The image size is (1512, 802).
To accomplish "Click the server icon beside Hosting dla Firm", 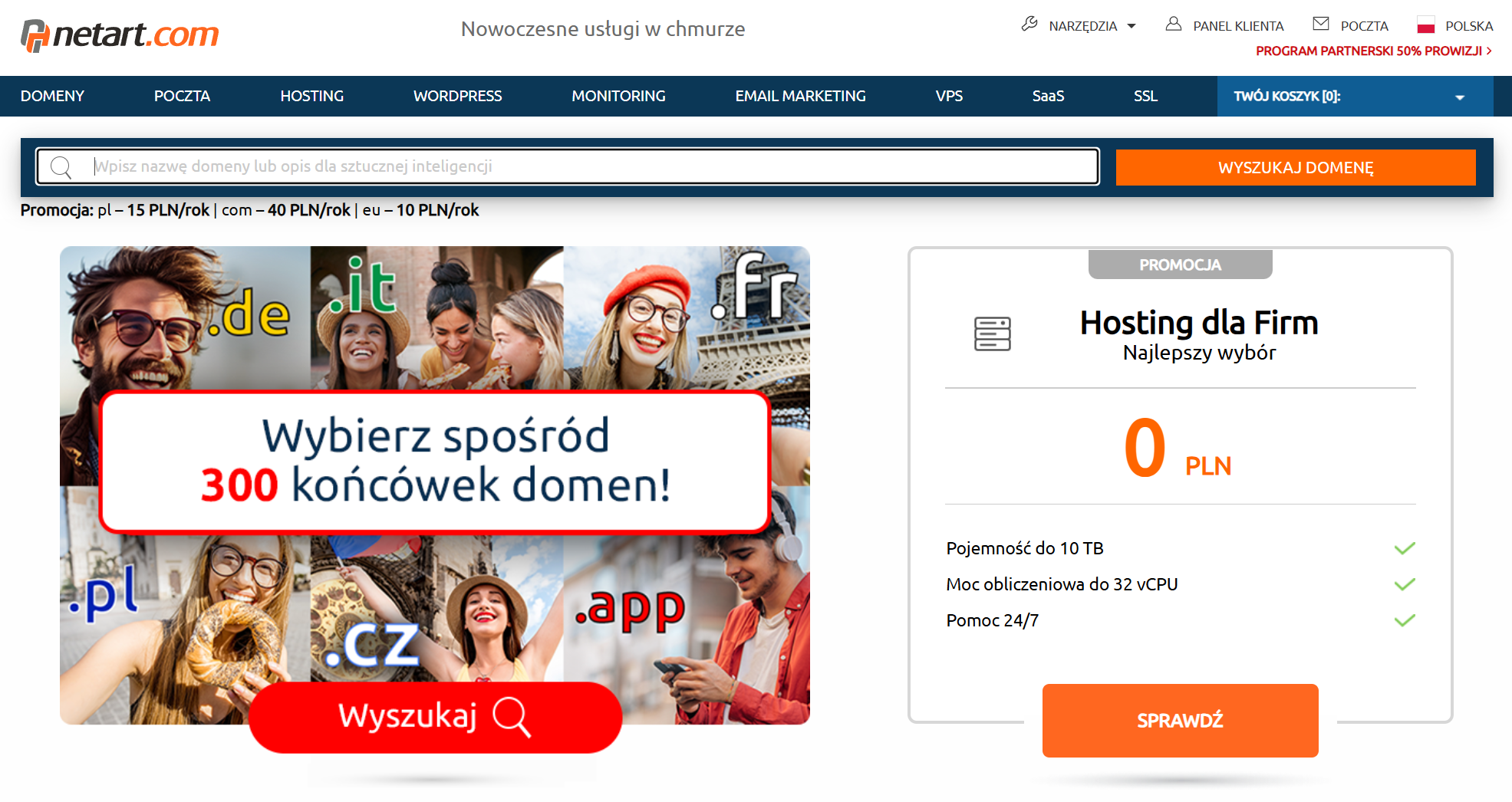I will (993, 334).
